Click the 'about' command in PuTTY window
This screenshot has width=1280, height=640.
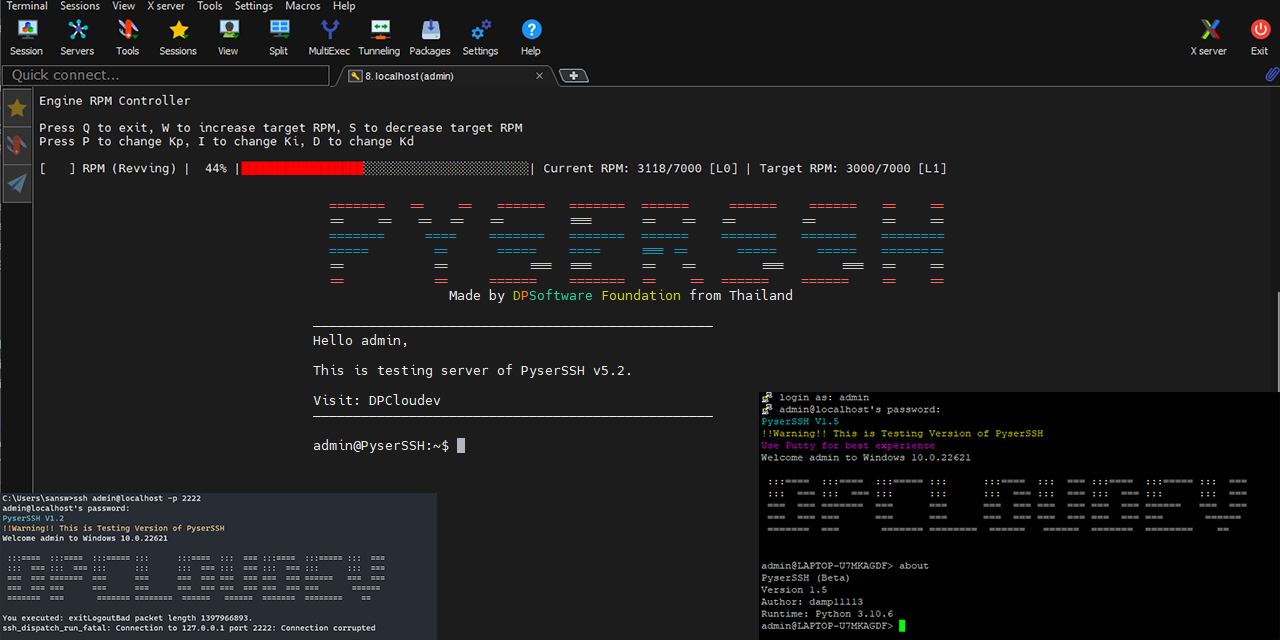pyautogui.click(x=914, y=566)
